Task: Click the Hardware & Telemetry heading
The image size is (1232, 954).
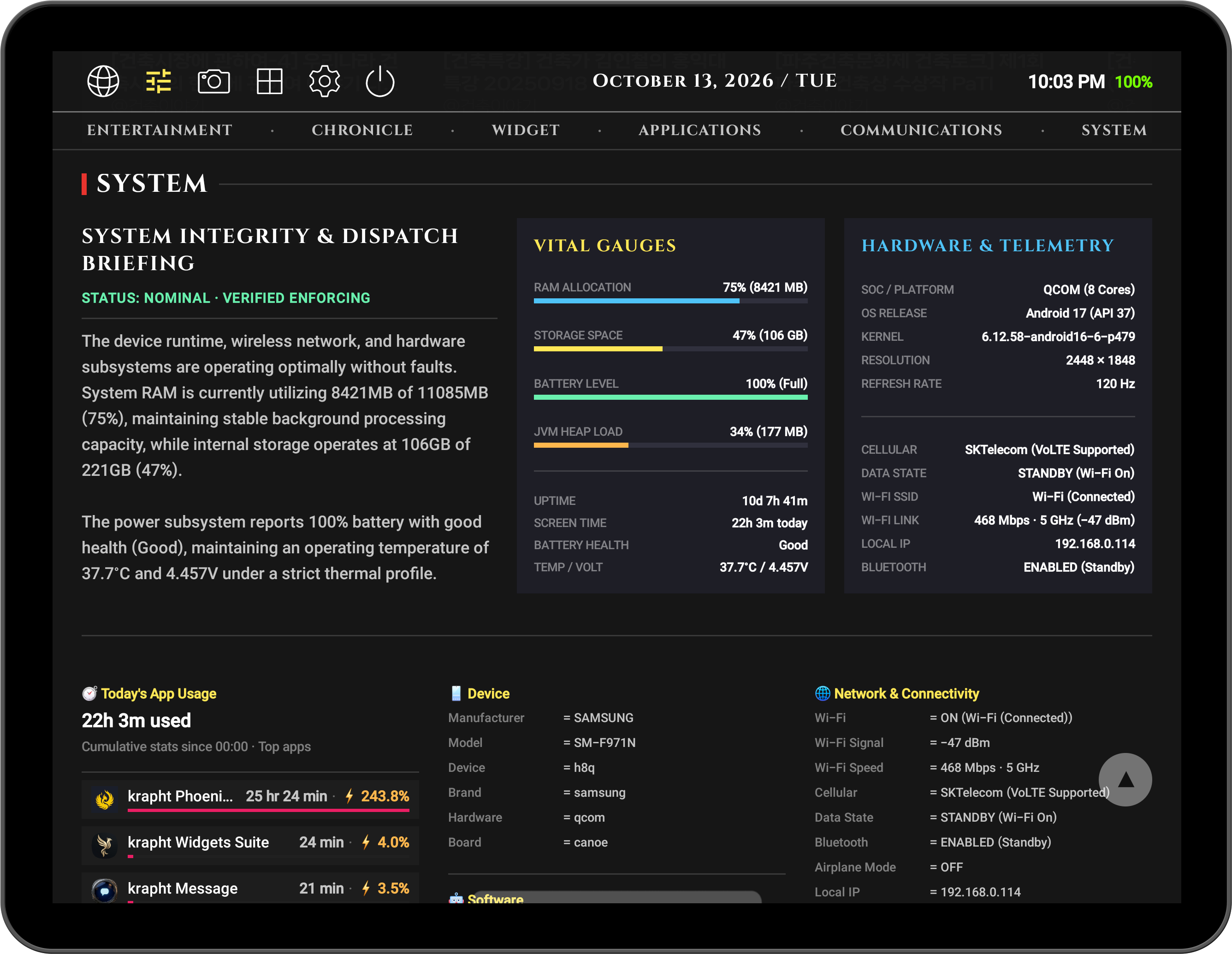Action: click(988, 245)
